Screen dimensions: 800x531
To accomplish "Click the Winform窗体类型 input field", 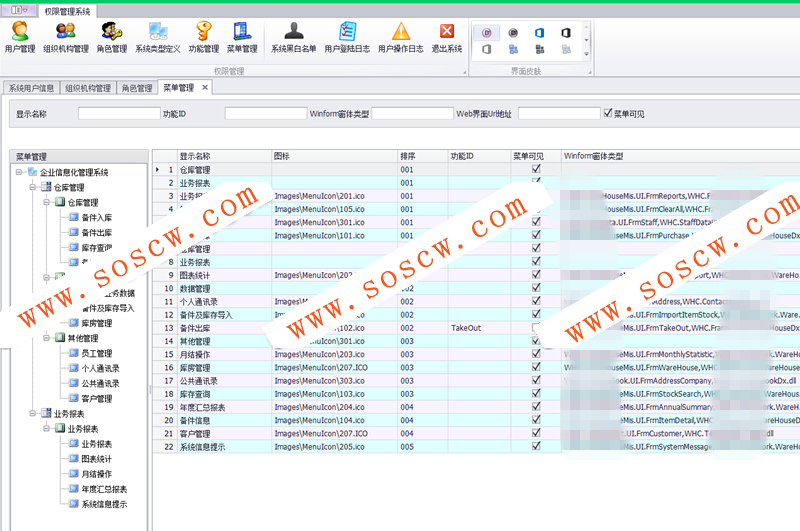I will coord(413,113).
